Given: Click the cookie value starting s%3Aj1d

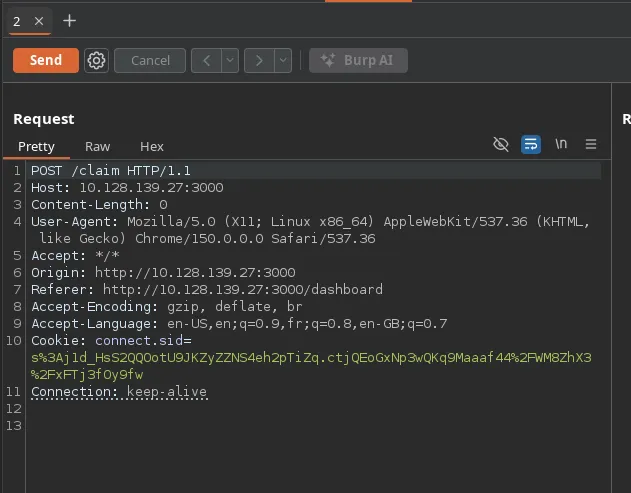Looking at the screenshot, I should point(311,366).
